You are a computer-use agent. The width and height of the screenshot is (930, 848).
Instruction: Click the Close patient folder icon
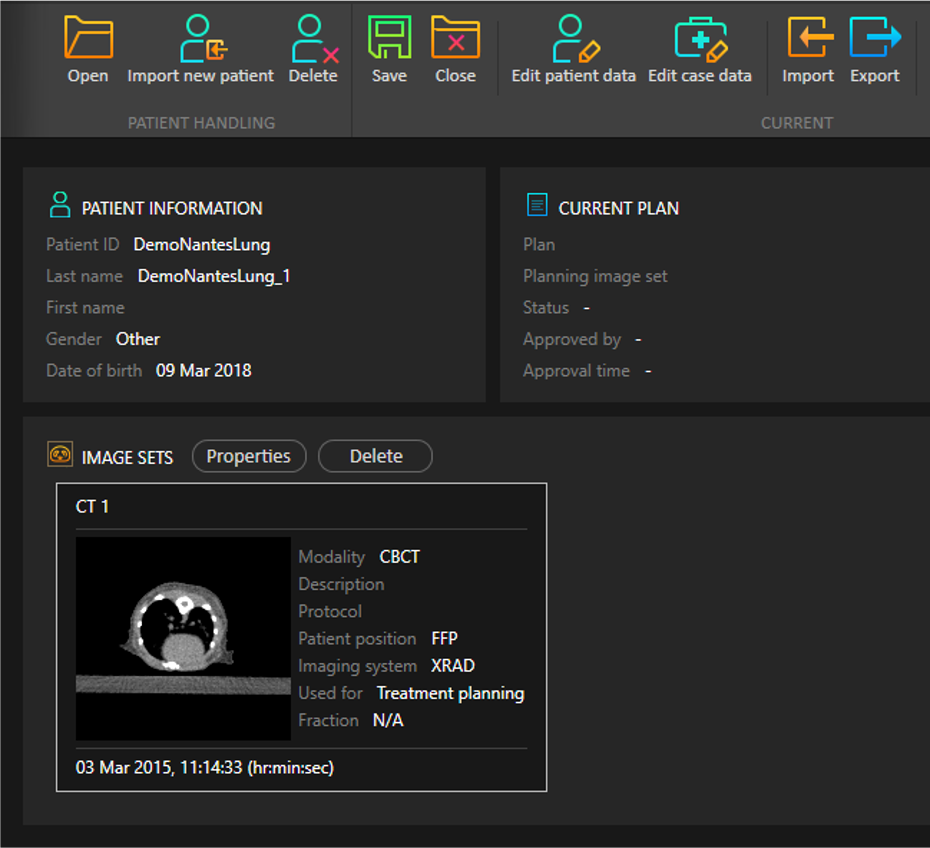point(455,39)
